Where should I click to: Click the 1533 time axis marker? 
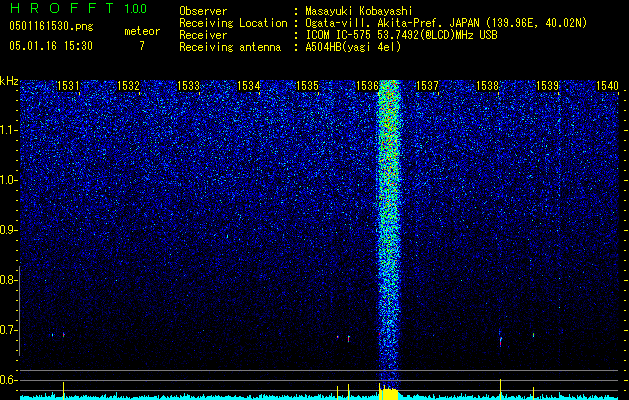188,85
